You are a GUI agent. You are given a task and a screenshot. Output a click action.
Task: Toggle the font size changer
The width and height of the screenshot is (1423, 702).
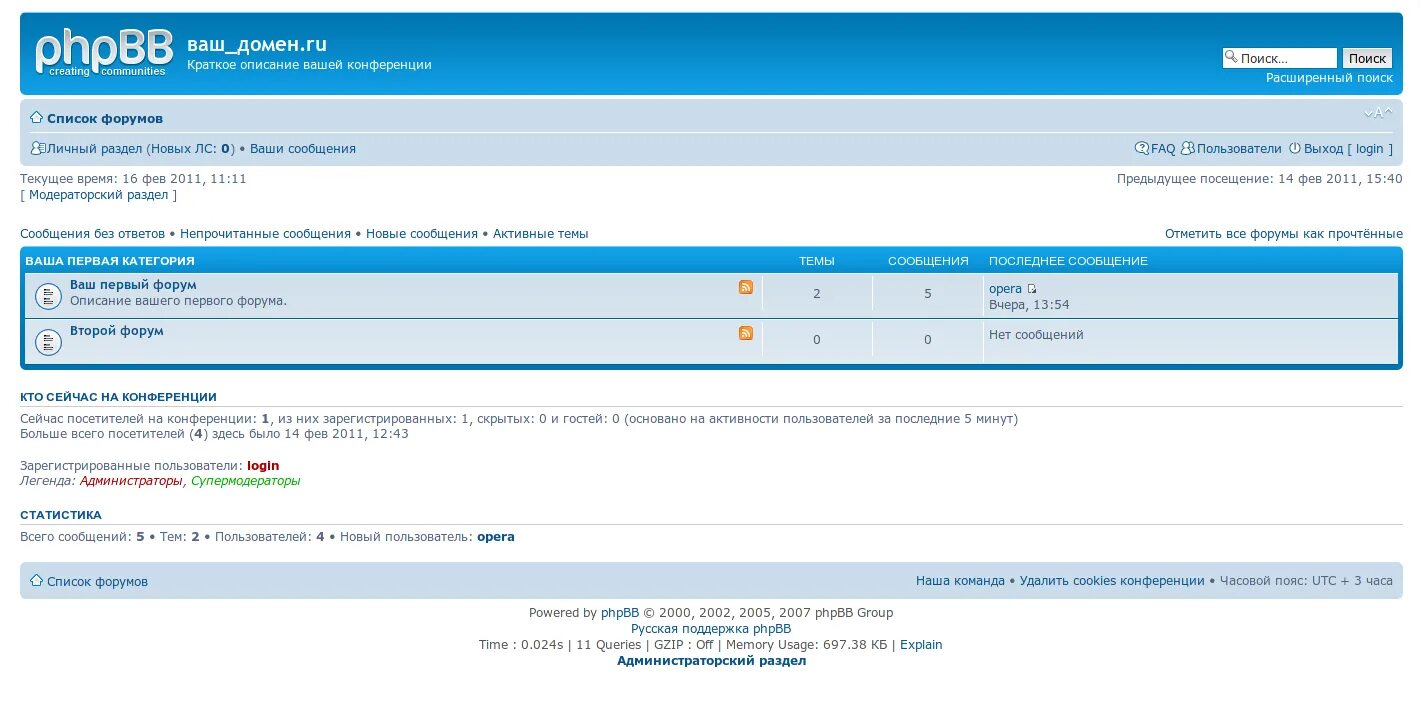[1377, 112]
